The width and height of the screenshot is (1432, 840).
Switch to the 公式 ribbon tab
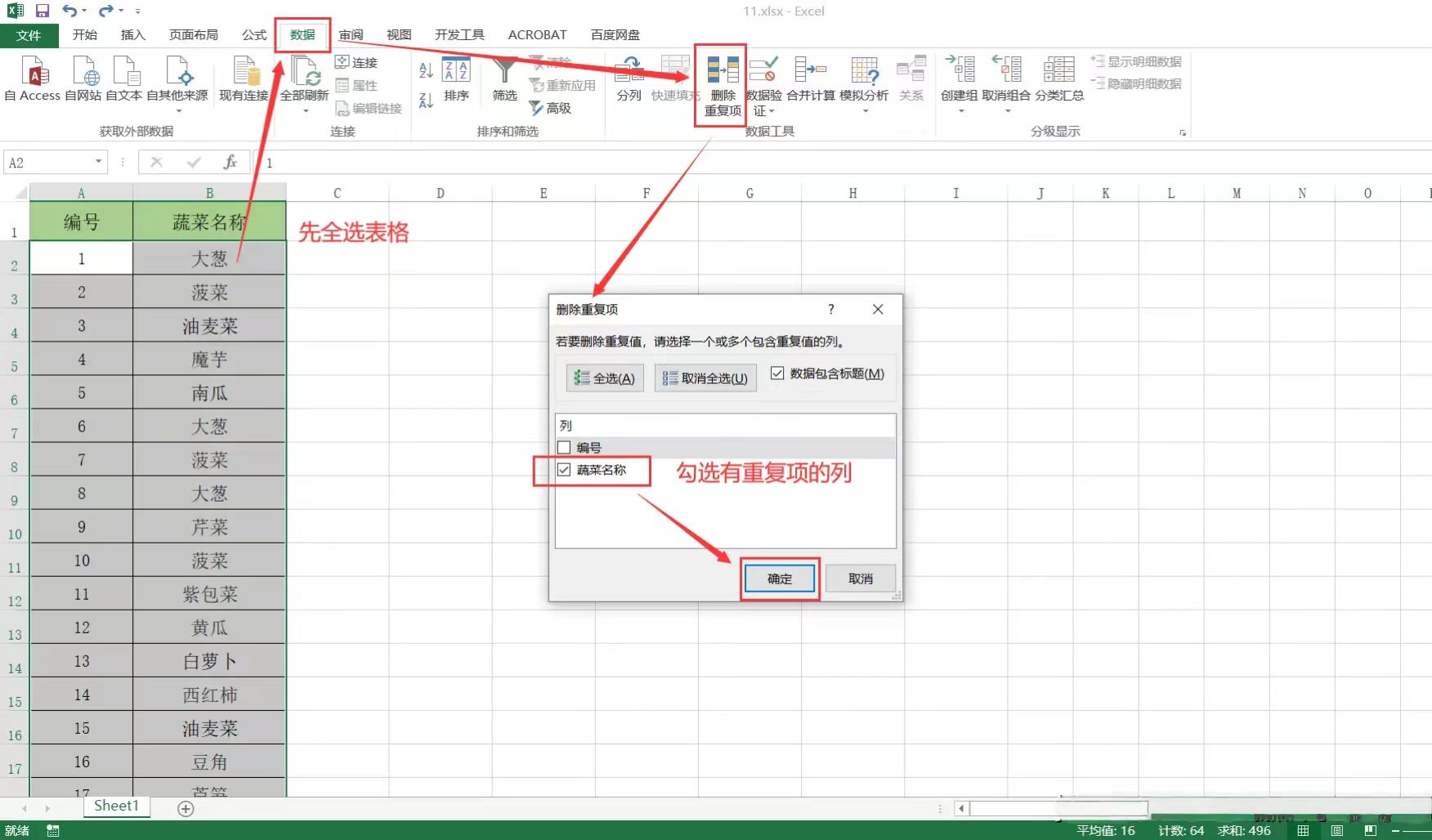(253, 35)
